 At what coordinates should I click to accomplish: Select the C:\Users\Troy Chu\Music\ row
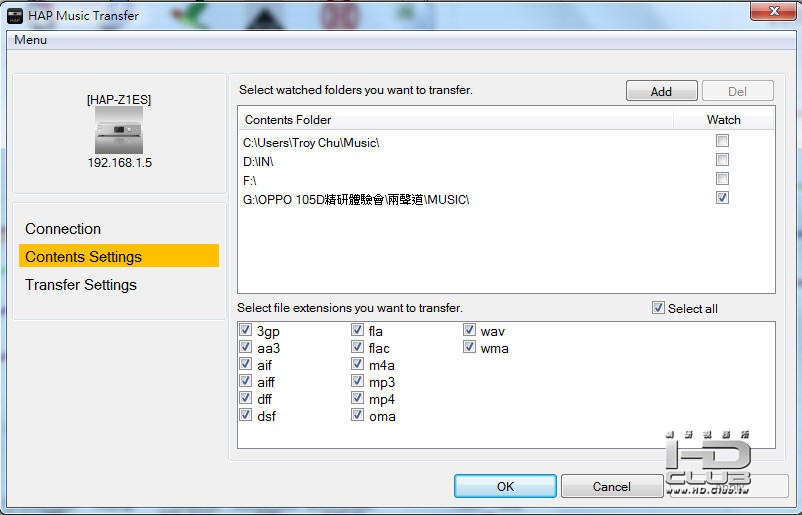tap(506, 142)
